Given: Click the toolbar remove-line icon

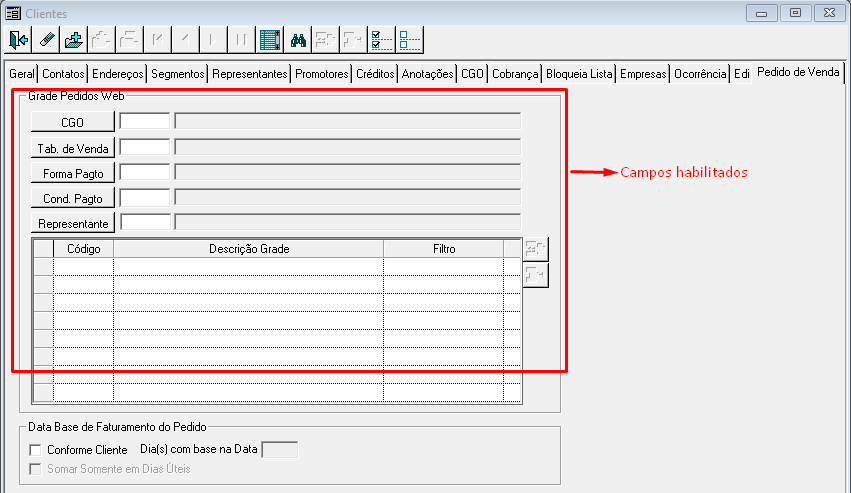Looking at the screenshot, I should point(353,40).
